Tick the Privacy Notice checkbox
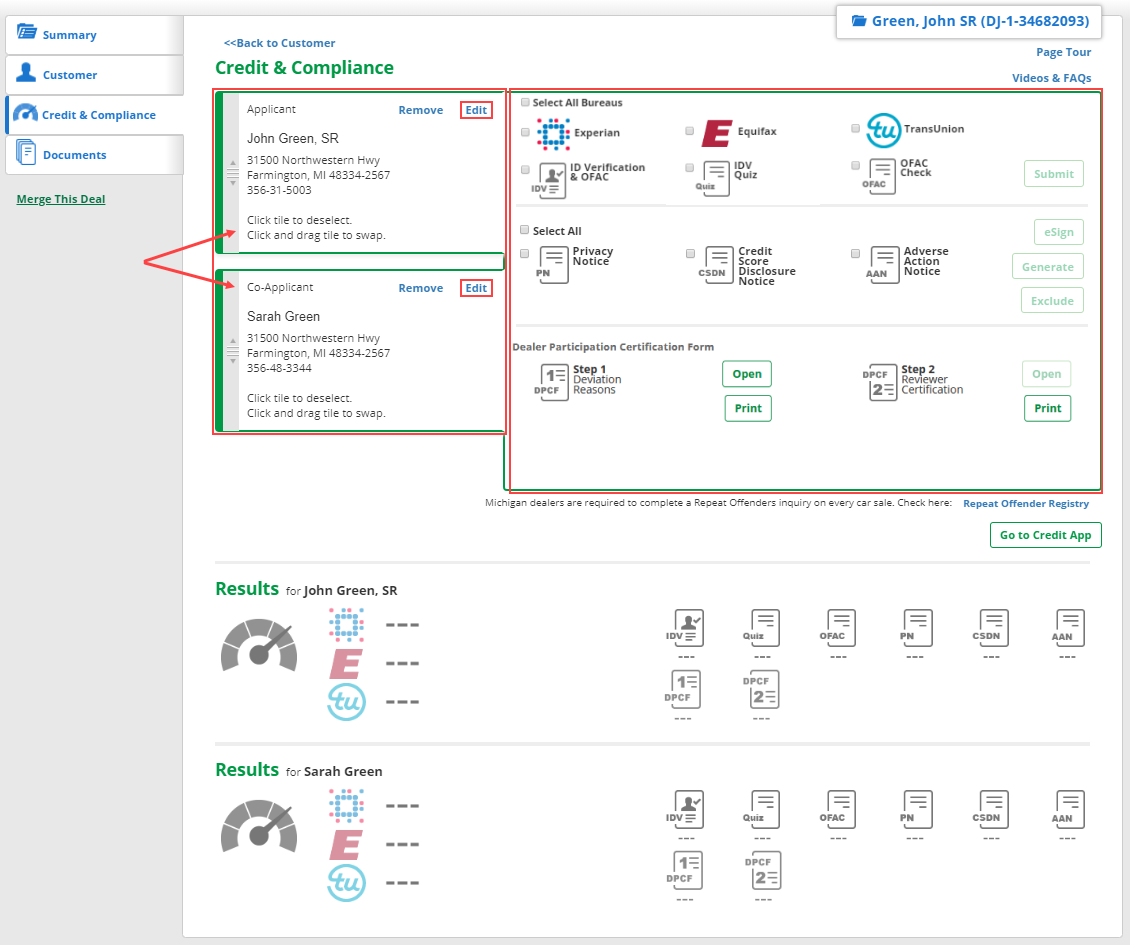Screen dimensions: 1130x945 pos(525,254)
